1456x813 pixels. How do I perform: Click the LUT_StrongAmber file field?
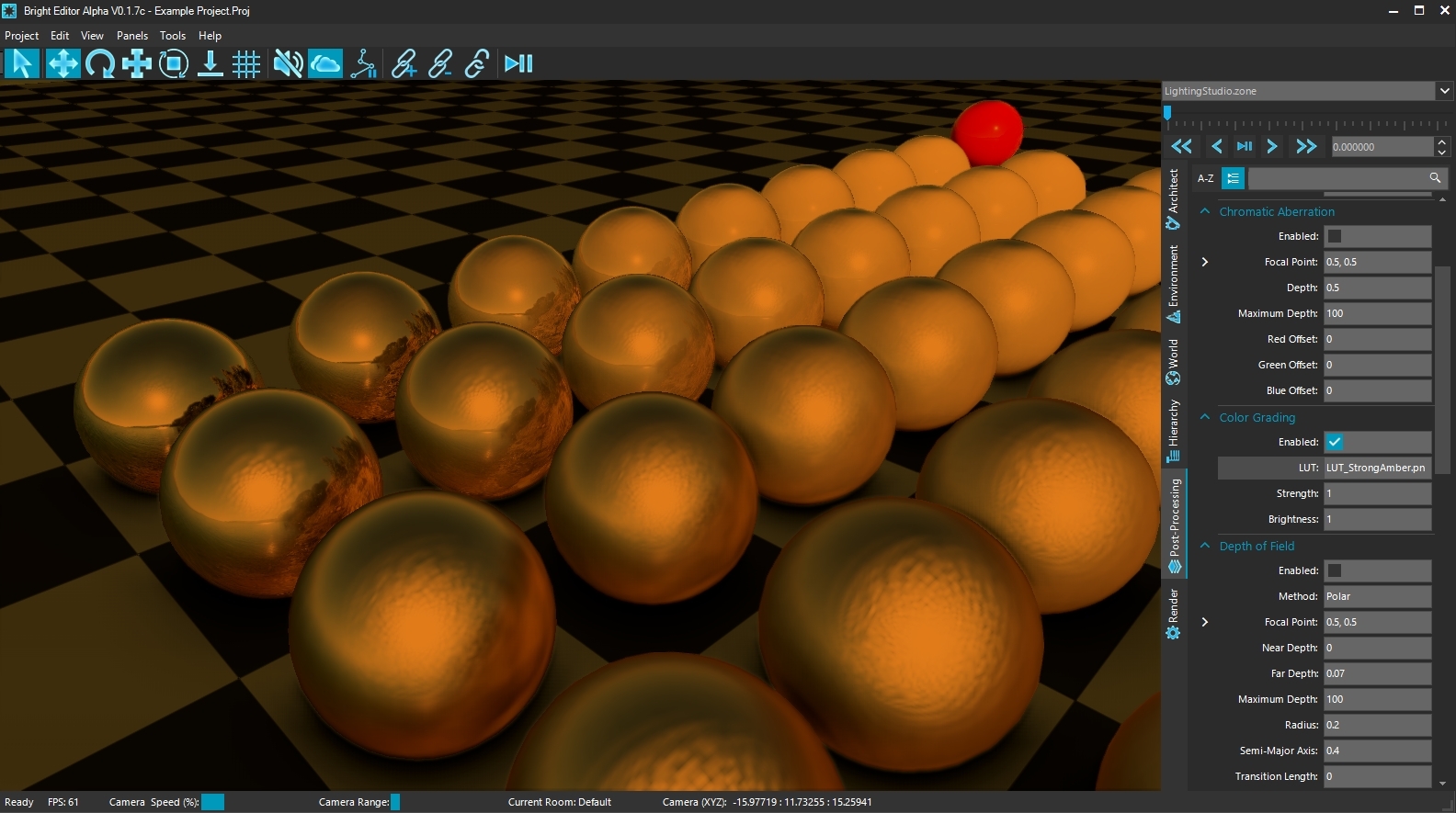(1377, 468)
